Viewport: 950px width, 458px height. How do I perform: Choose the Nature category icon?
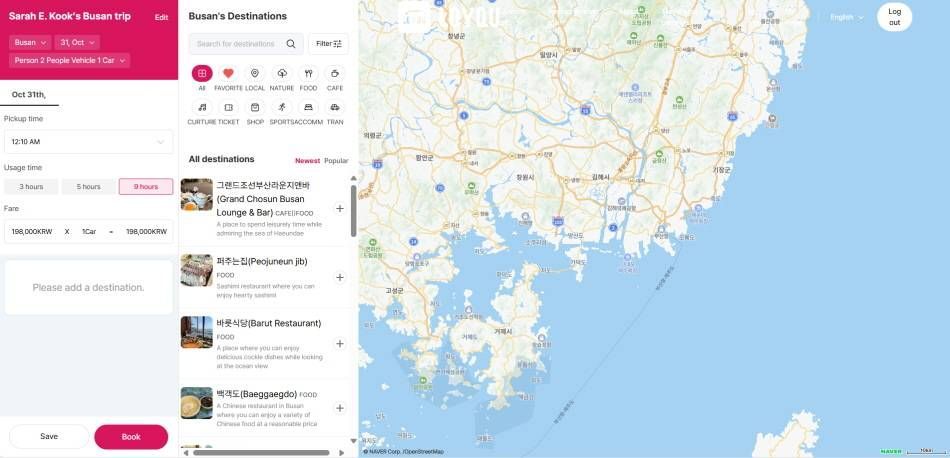(282, 73)
